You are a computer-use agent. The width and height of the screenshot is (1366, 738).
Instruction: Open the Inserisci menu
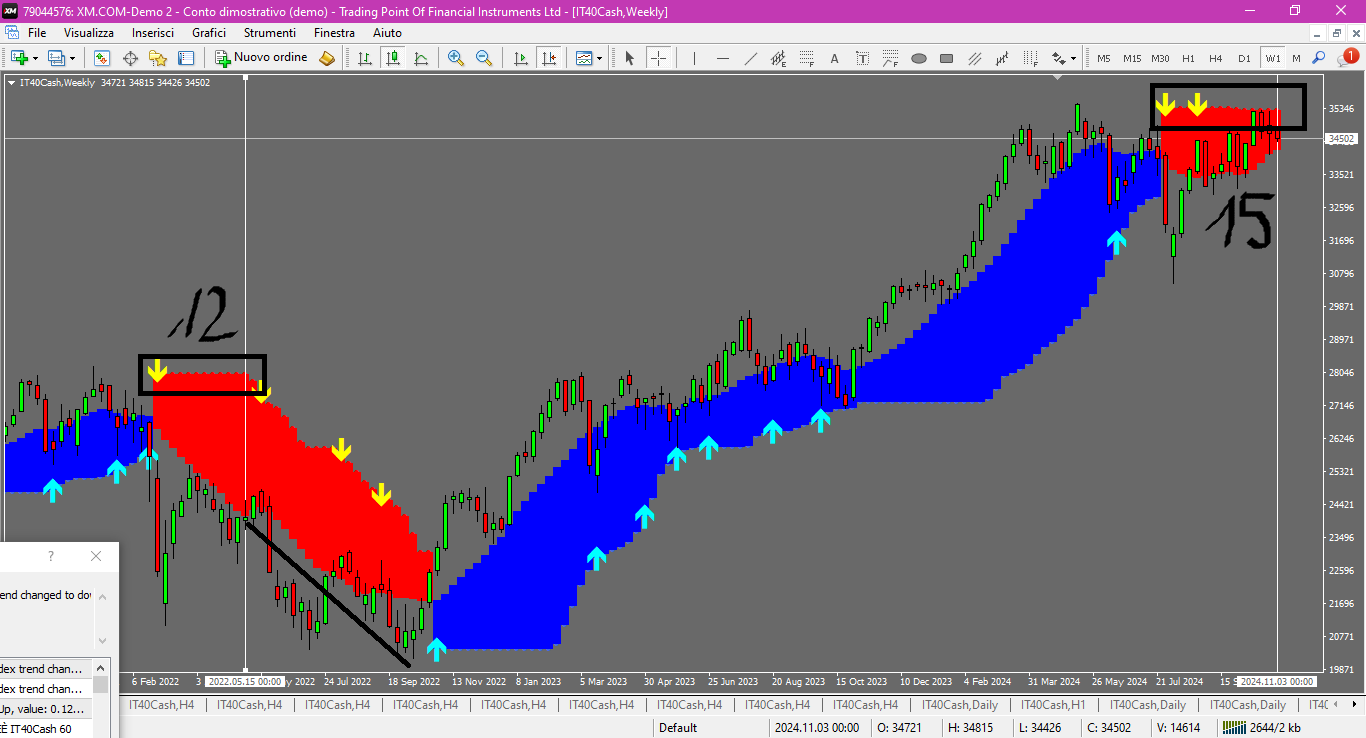pyautogui.click(x=153, y=33)
